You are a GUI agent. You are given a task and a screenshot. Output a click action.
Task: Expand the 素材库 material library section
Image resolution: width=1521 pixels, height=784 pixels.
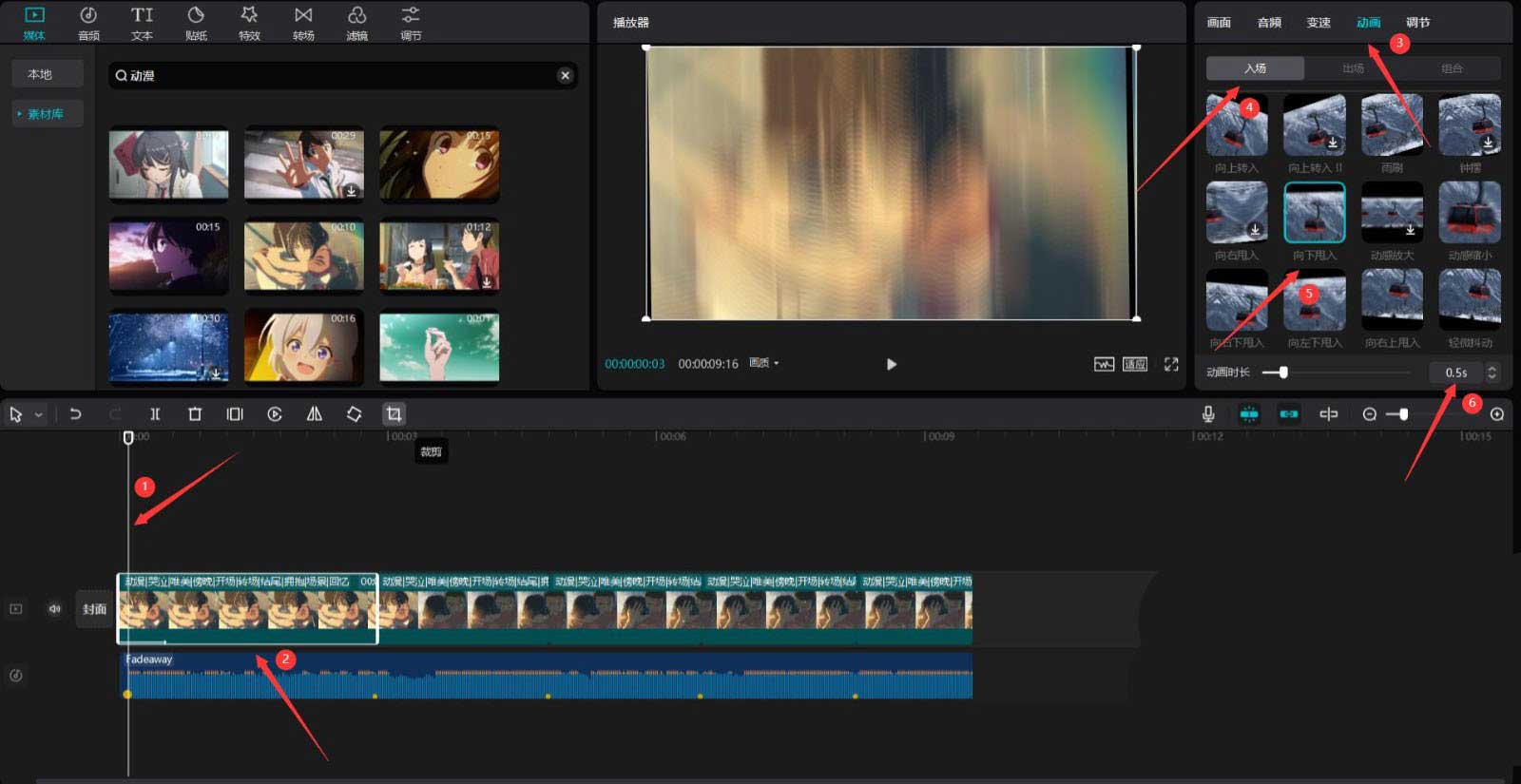[48, 114]
